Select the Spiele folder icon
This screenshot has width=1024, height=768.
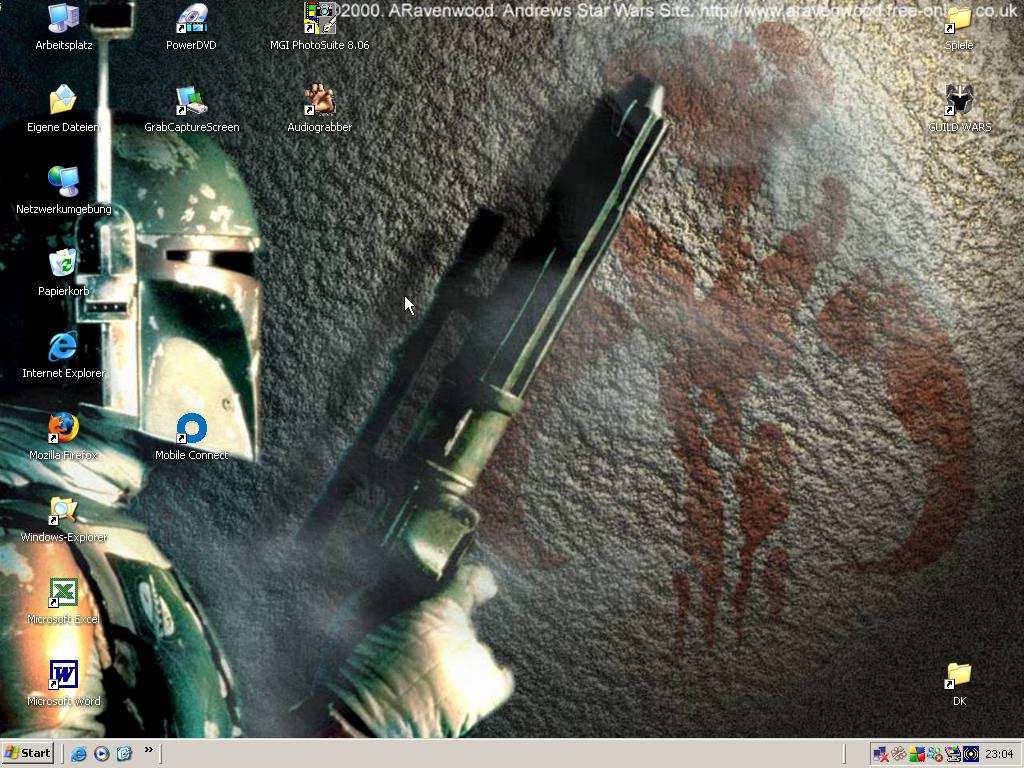coord(959,19)
